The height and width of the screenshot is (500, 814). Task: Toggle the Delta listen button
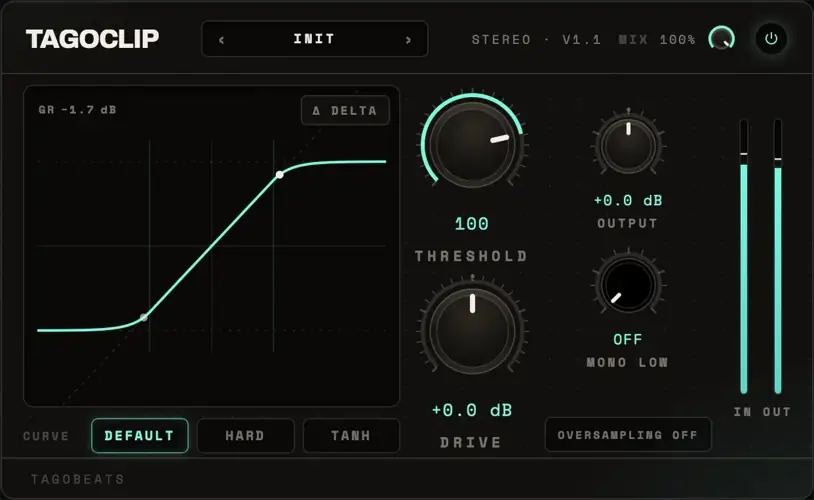tap(345, 110)
